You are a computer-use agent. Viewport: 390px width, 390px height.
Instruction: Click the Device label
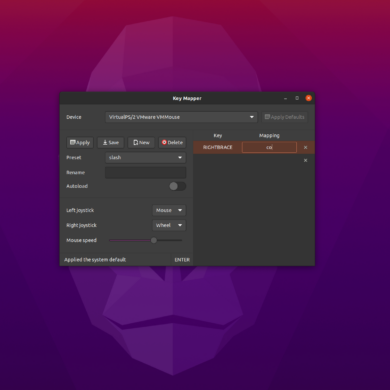[74, 117]
